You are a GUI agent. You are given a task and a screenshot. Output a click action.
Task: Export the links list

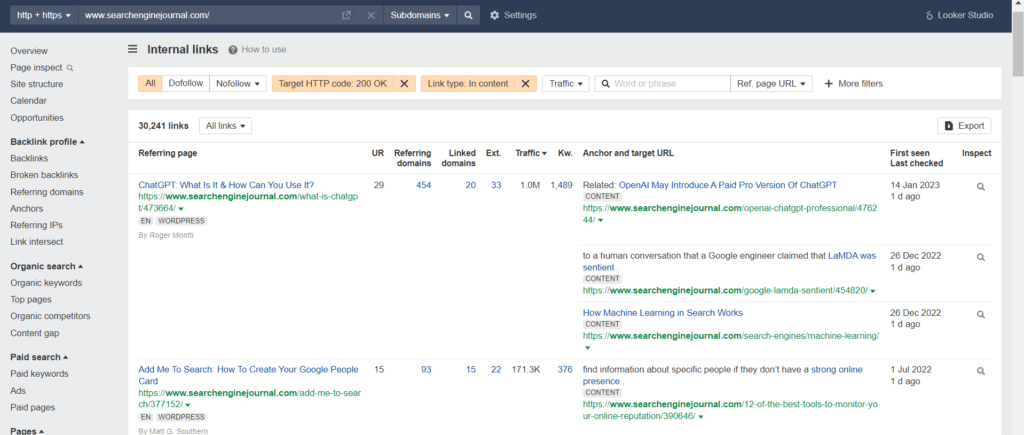[x=964, y=126]
